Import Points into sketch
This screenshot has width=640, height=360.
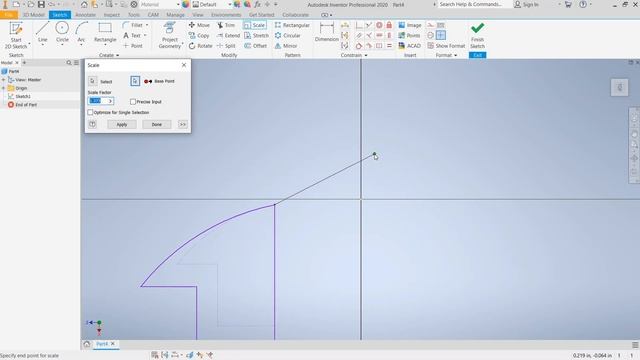[409, 36]
